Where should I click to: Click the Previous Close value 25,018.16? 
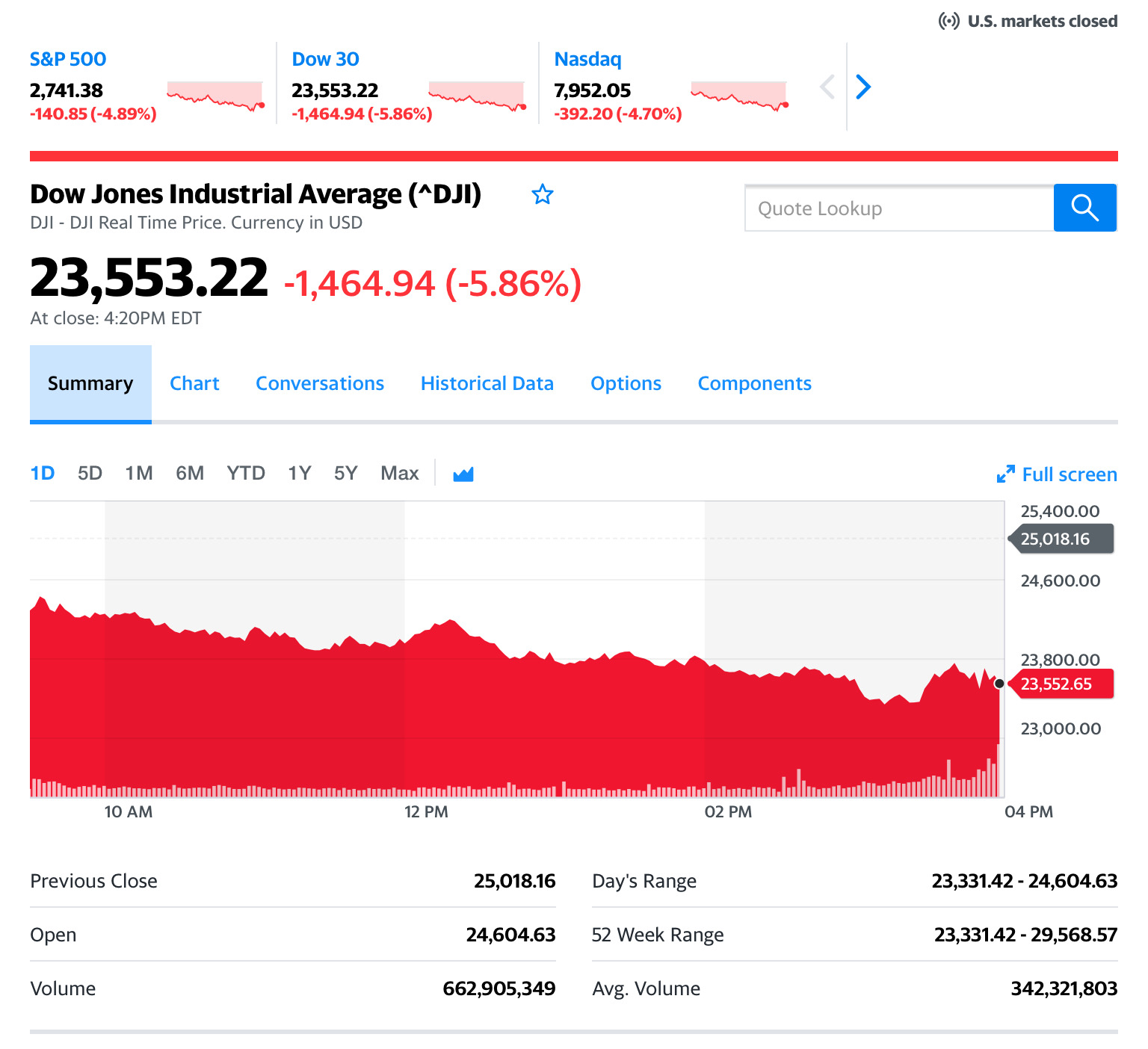515,881
